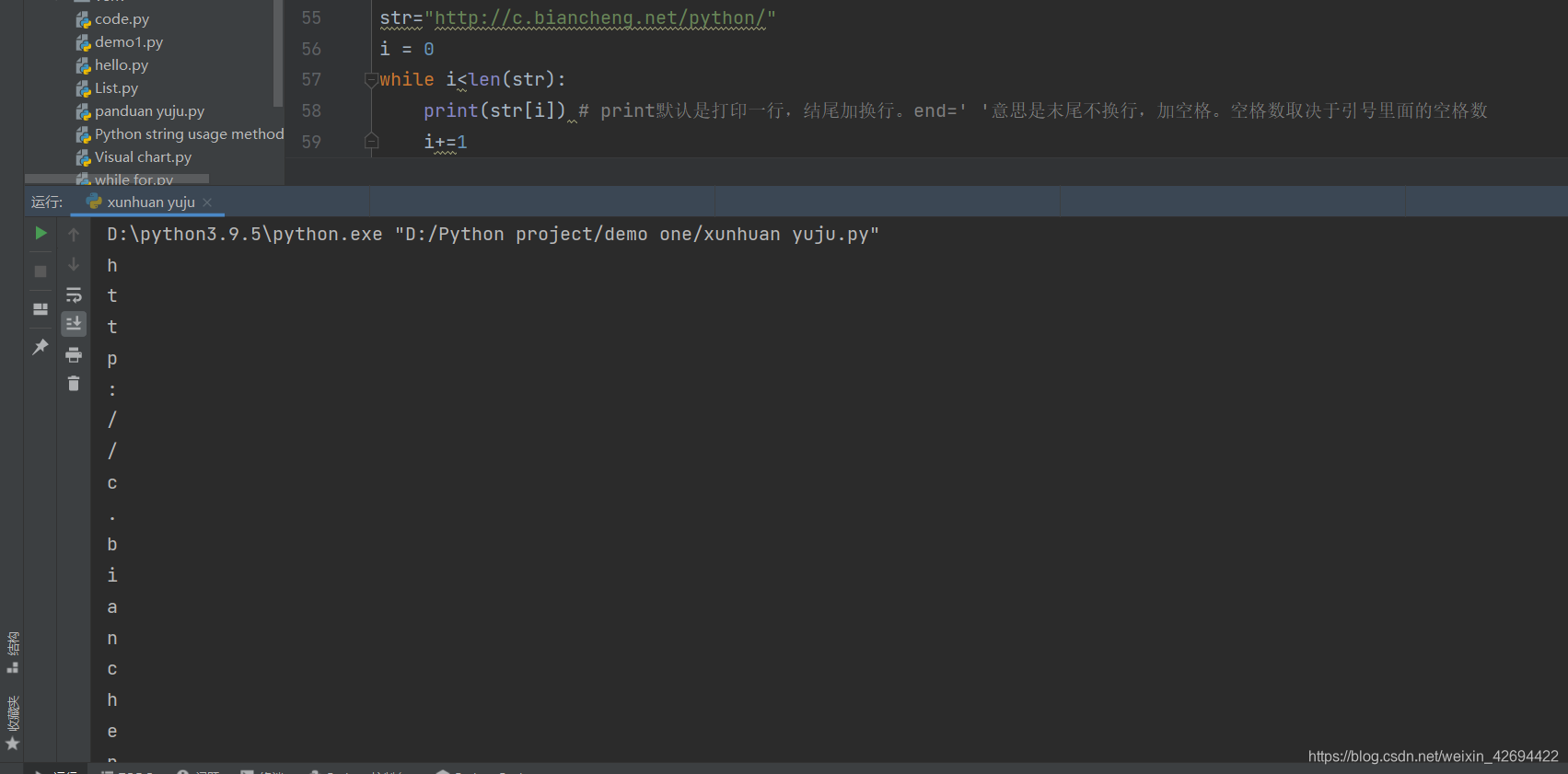
Task: Open Visual chart.py in project tree
Action: [x=143, y=156]
